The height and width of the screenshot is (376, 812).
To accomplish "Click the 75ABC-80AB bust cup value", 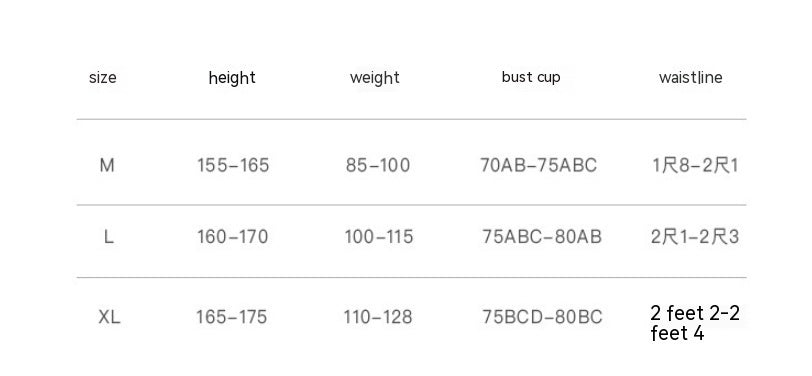I will click(542, 237).
